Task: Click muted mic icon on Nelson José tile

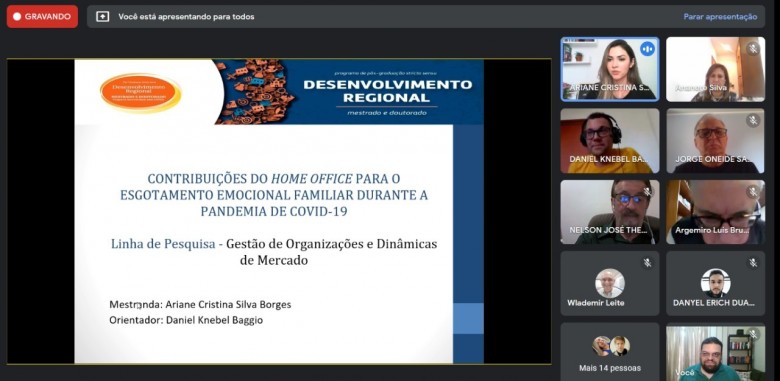Action: coord(647,192)
